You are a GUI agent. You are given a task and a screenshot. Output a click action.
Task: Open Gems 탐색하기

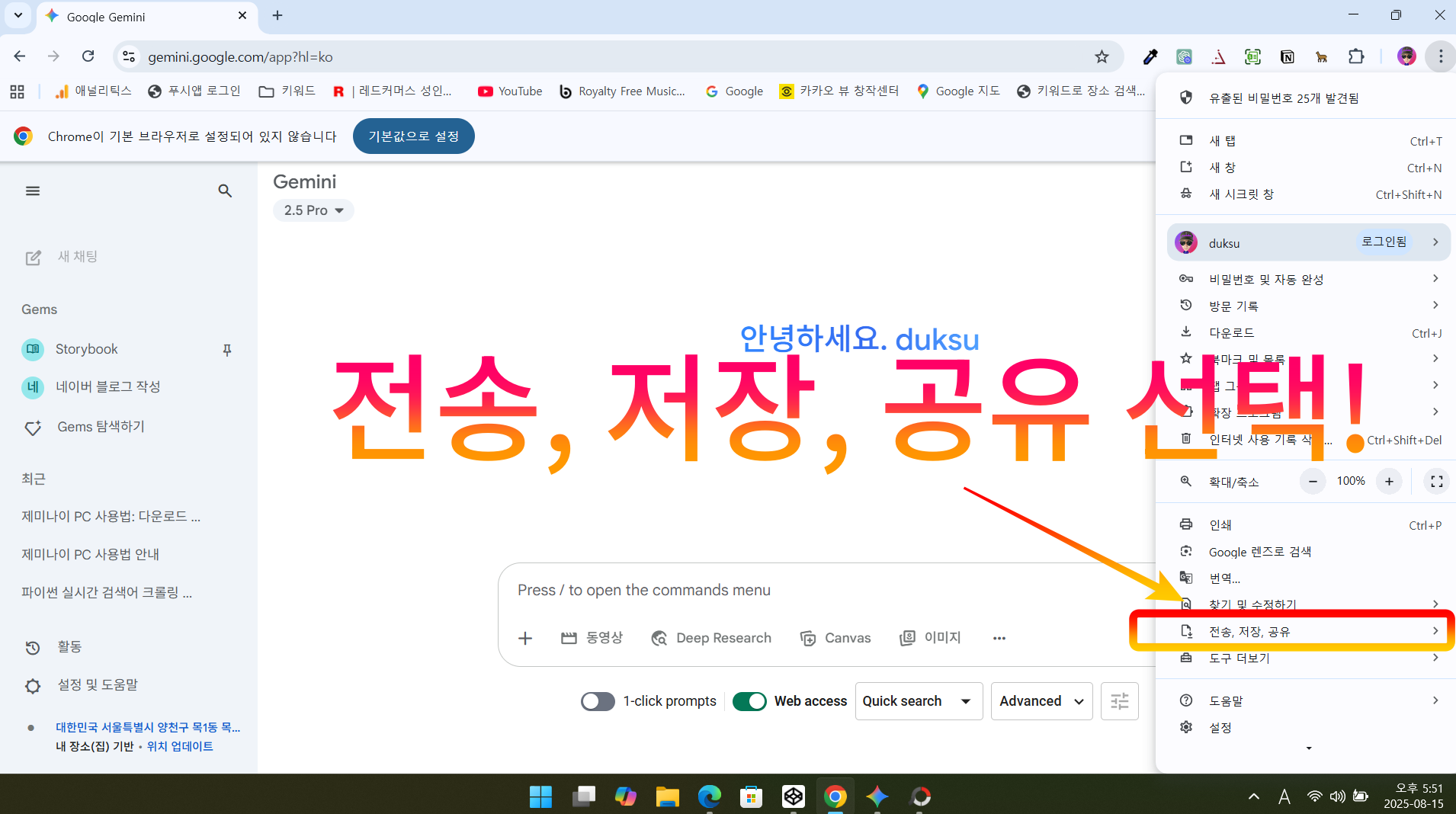click(84, 427)
